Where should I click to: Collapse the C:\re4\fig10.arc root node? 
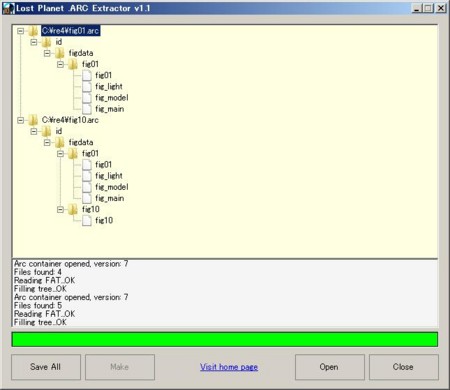point(21,120)
